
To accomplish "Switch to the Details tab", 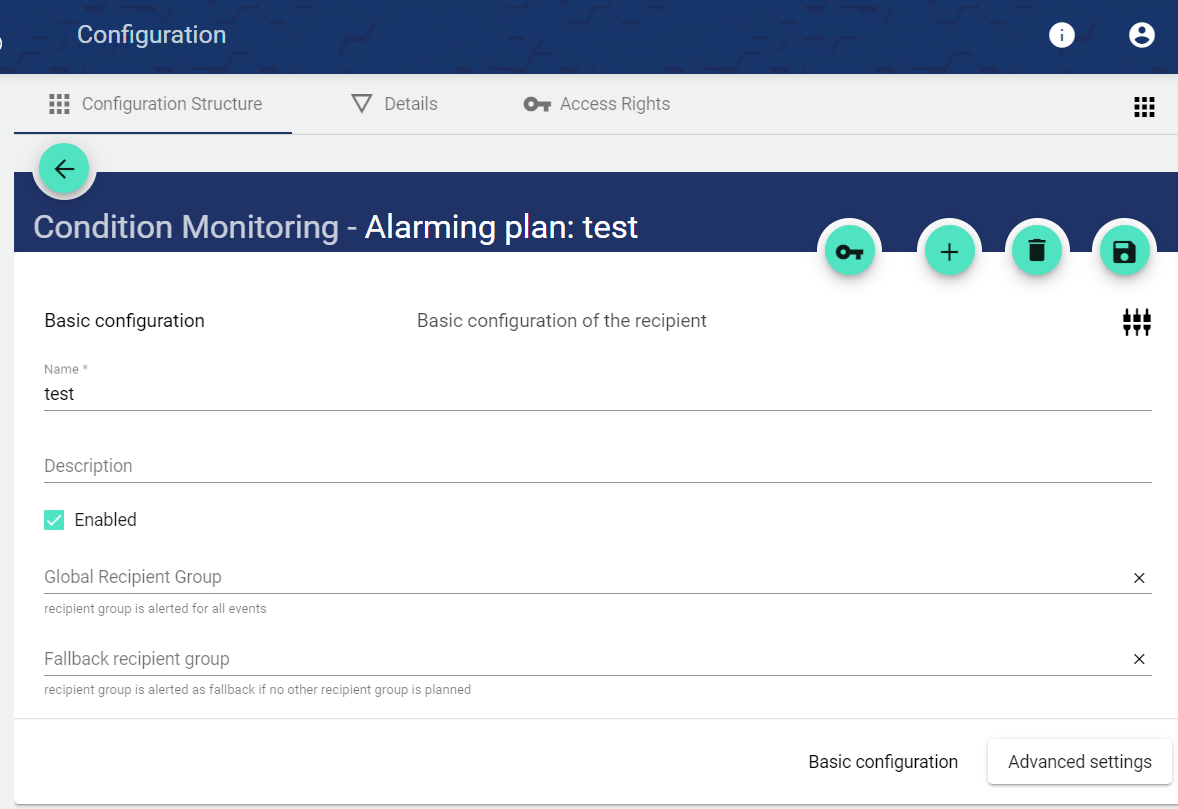I will pyautogui.click(x=395, y=104).
